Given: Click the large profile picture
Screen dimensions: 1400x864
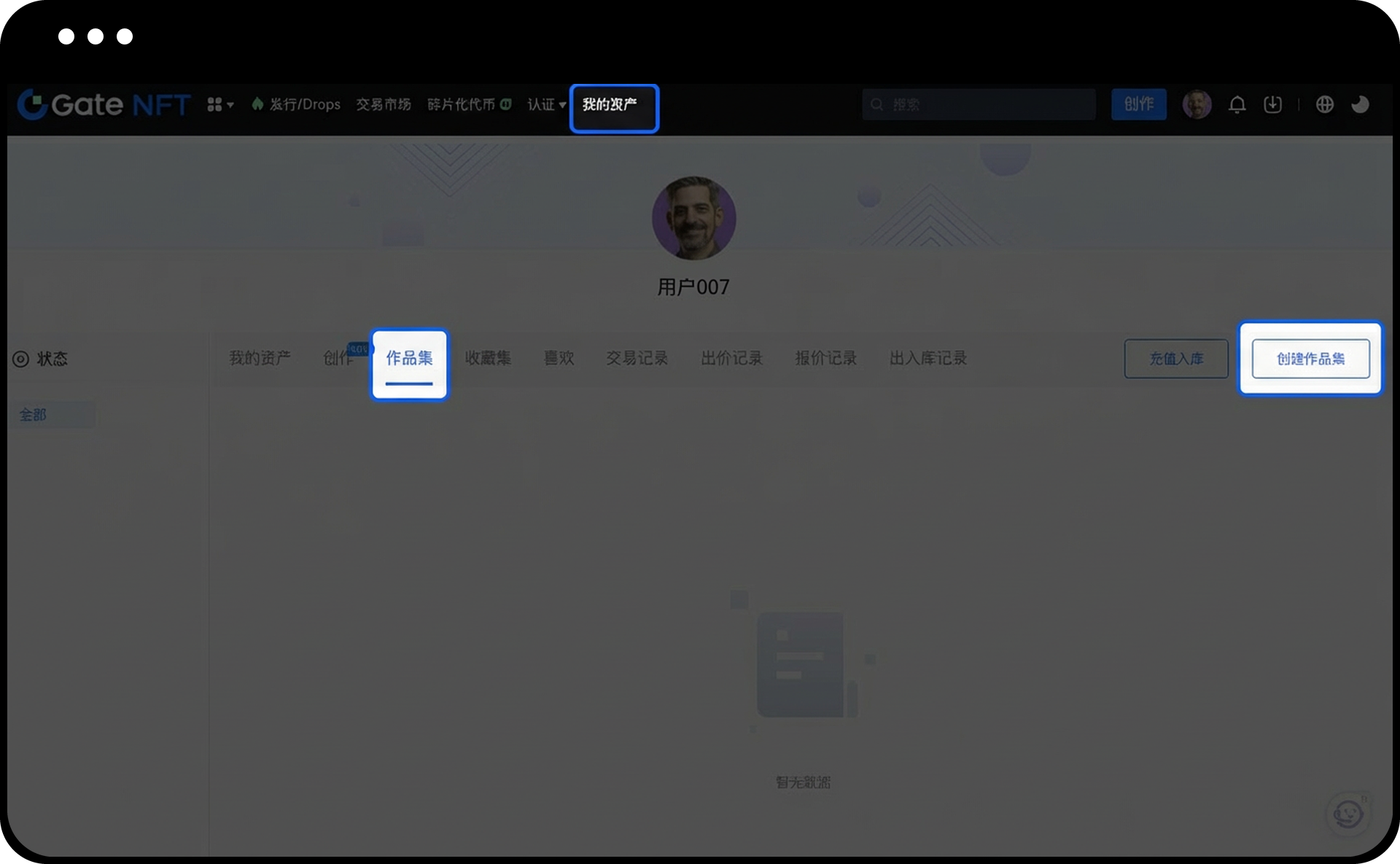Looking at the screenshot, I should pos(693,218).
